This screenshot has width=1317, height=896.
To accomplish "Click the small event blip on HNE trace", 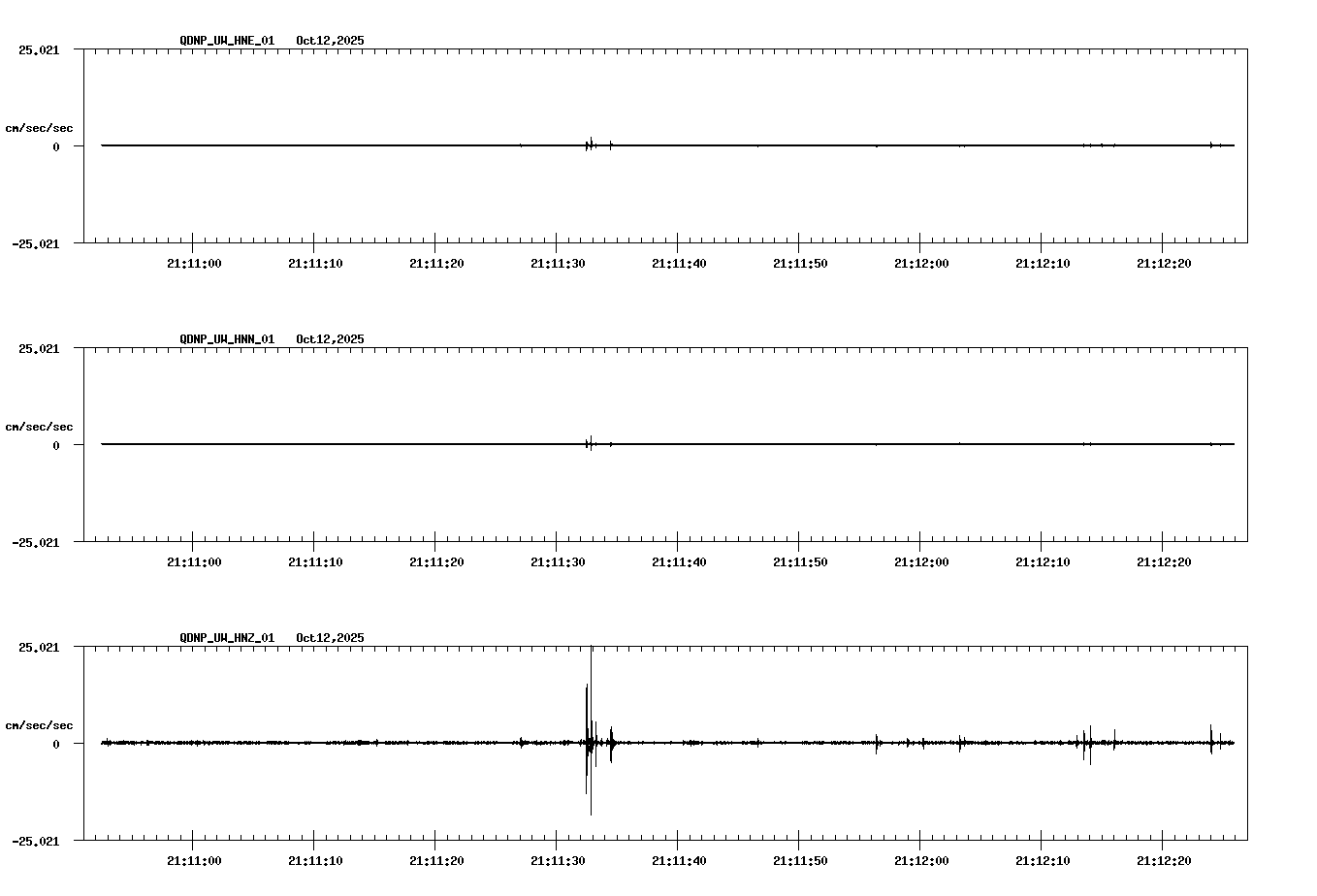I will point(590,144).
